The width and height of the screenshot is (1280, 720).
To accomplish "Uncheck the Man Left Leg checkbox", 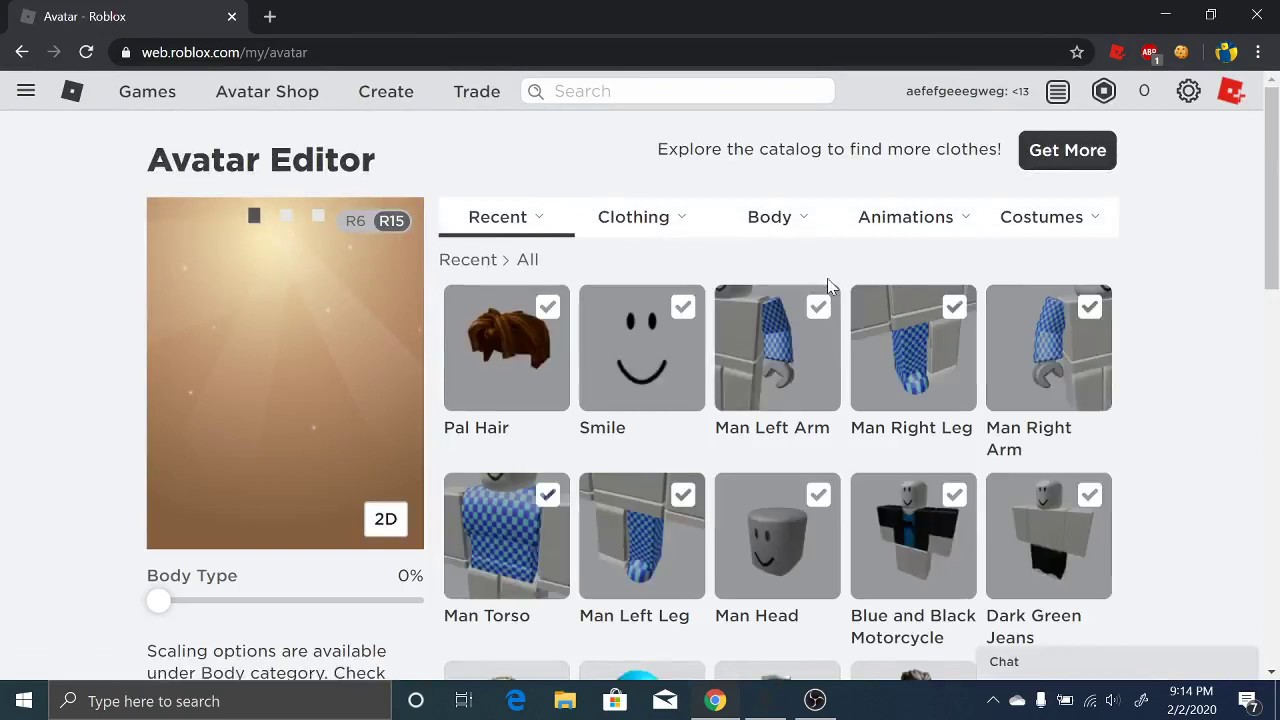I will (x=683, y=495).
